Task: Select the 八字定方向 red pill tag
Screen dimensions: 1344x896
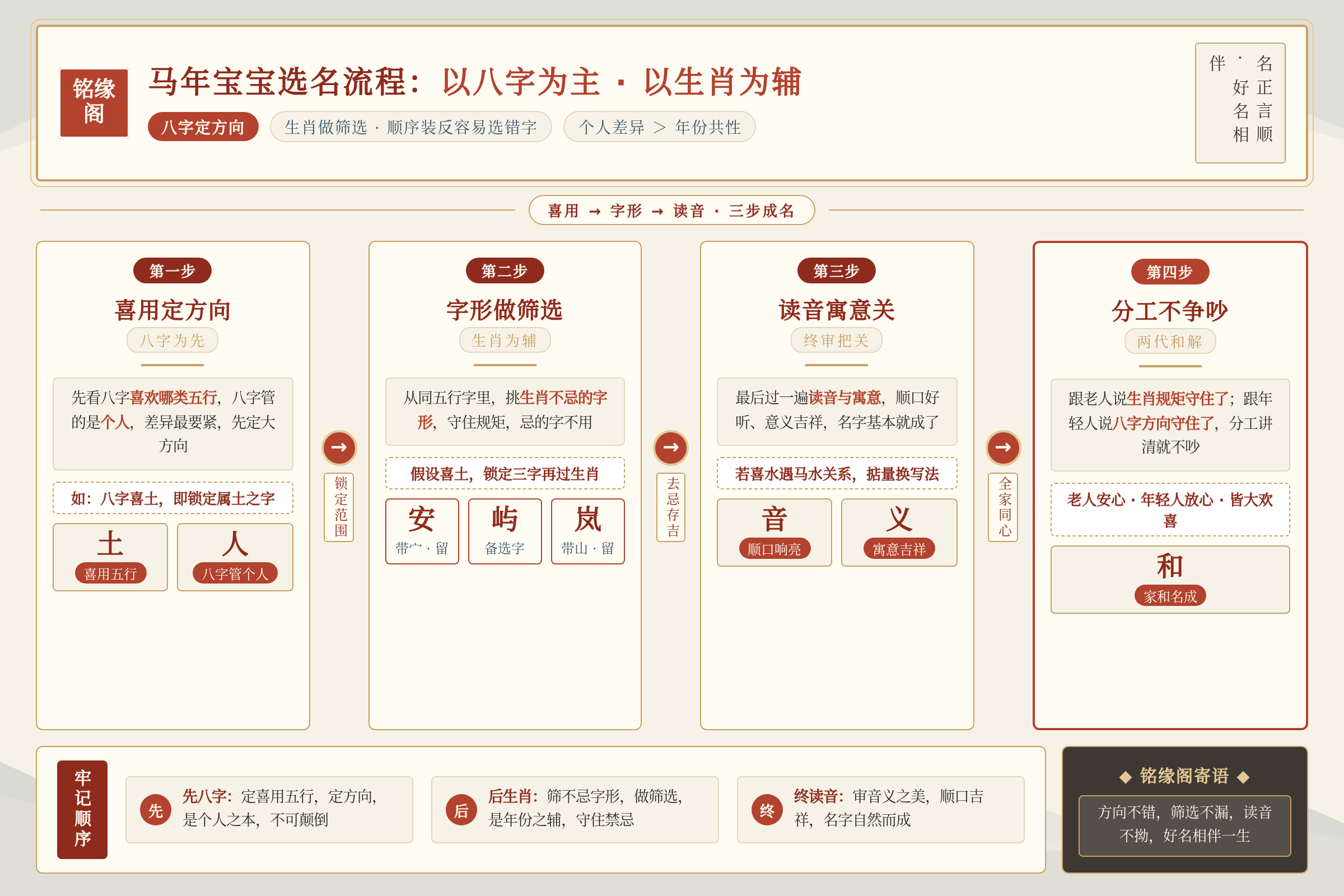Action: (x=203, y=127)
